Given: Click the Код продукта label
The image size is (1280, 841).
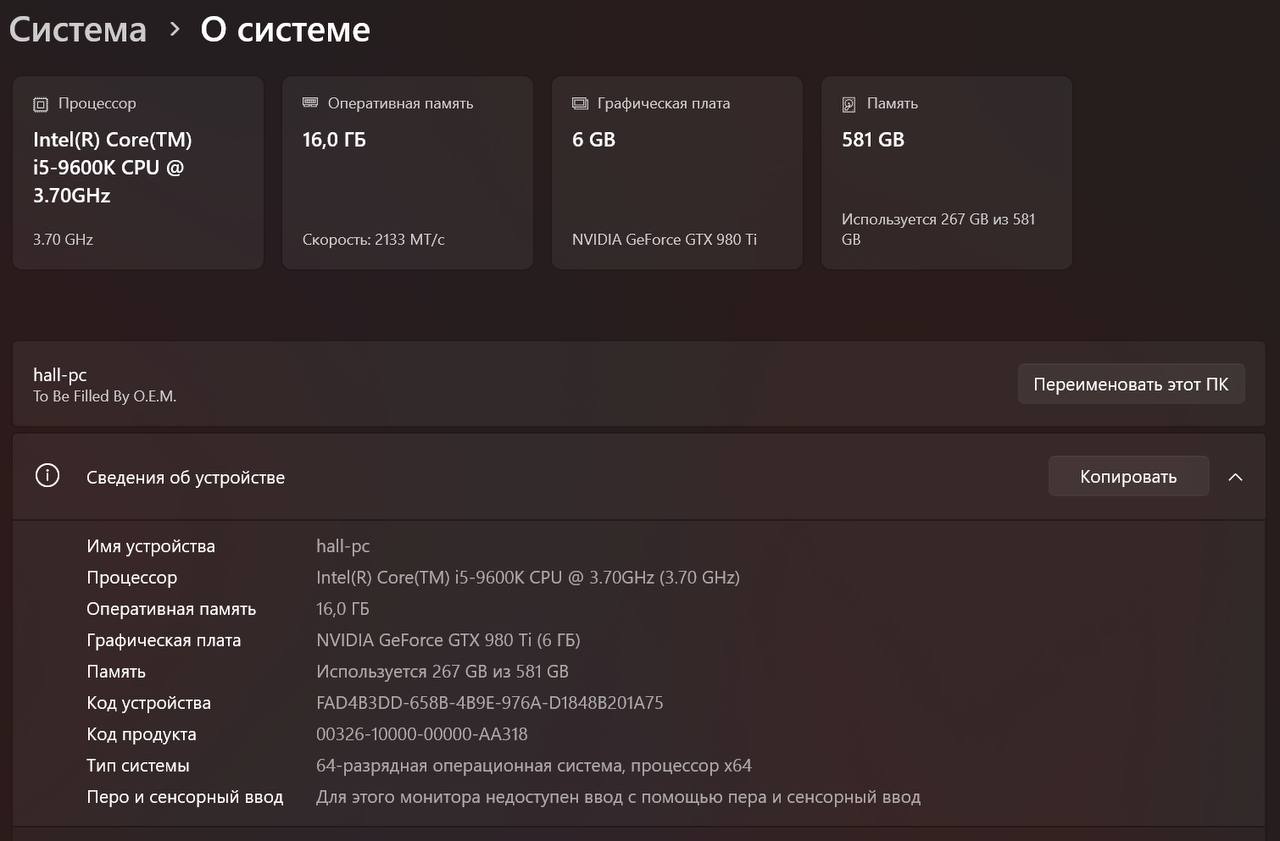Looking at the screenshot, I should pos(142,734).
